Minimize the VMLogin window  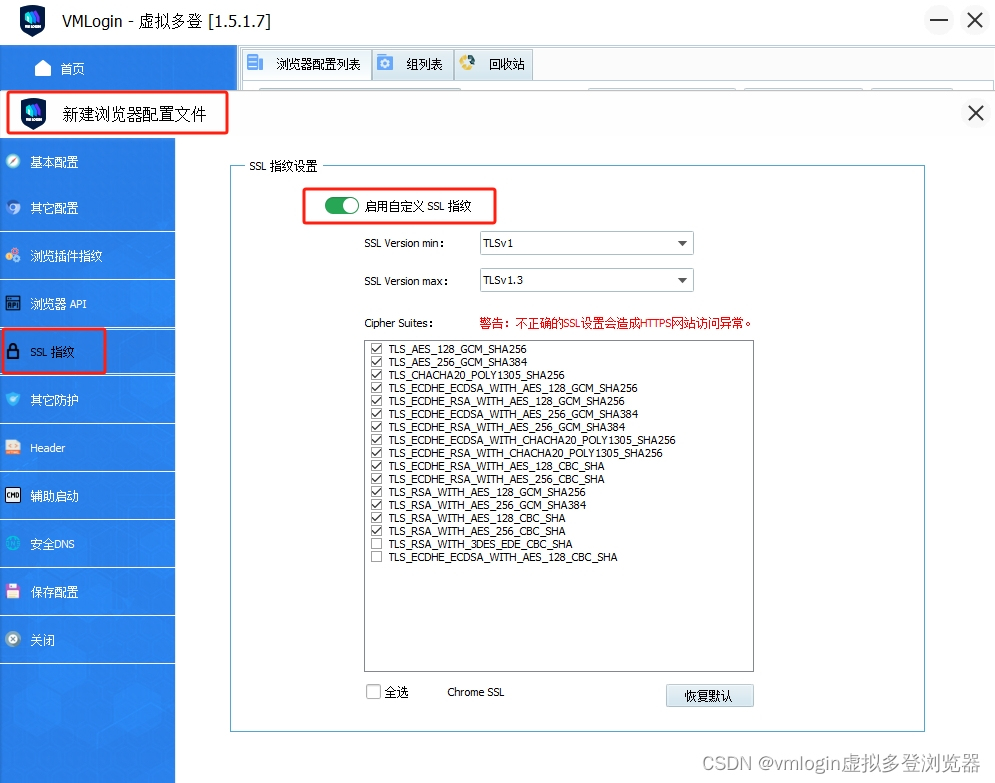(939, 20)
